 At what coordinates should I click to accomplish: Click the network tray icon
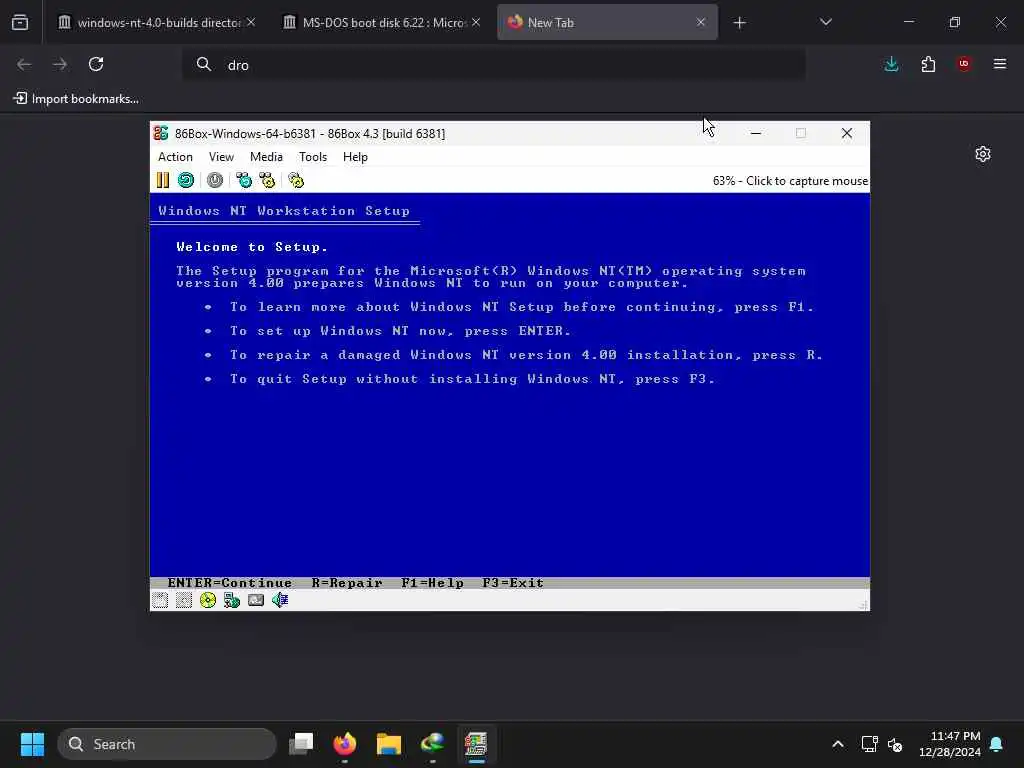tap(869, 744)
